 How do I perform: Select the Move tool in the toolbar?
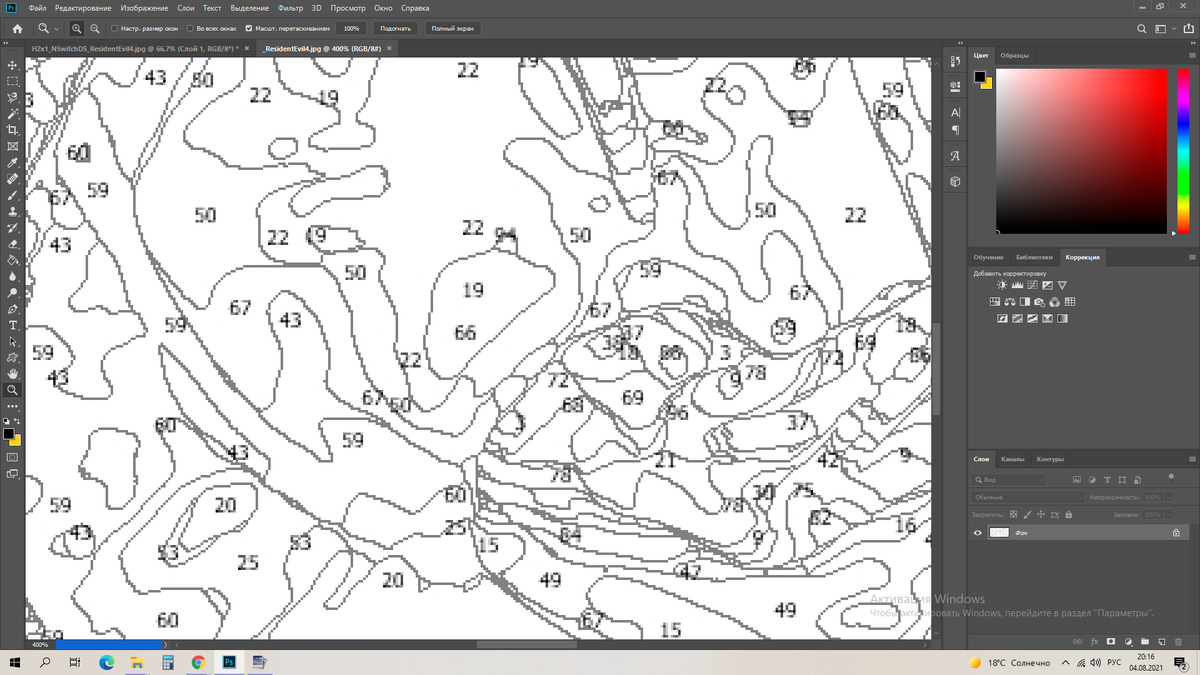[12, 65]
